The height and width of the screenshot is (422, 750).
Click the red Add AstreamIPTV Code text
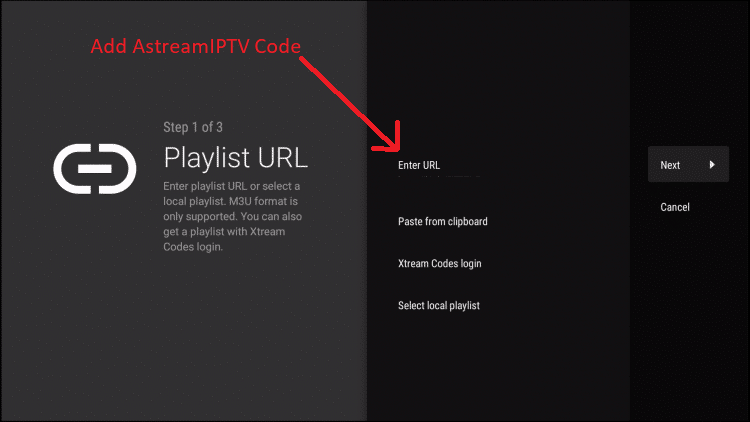(196, 46)
